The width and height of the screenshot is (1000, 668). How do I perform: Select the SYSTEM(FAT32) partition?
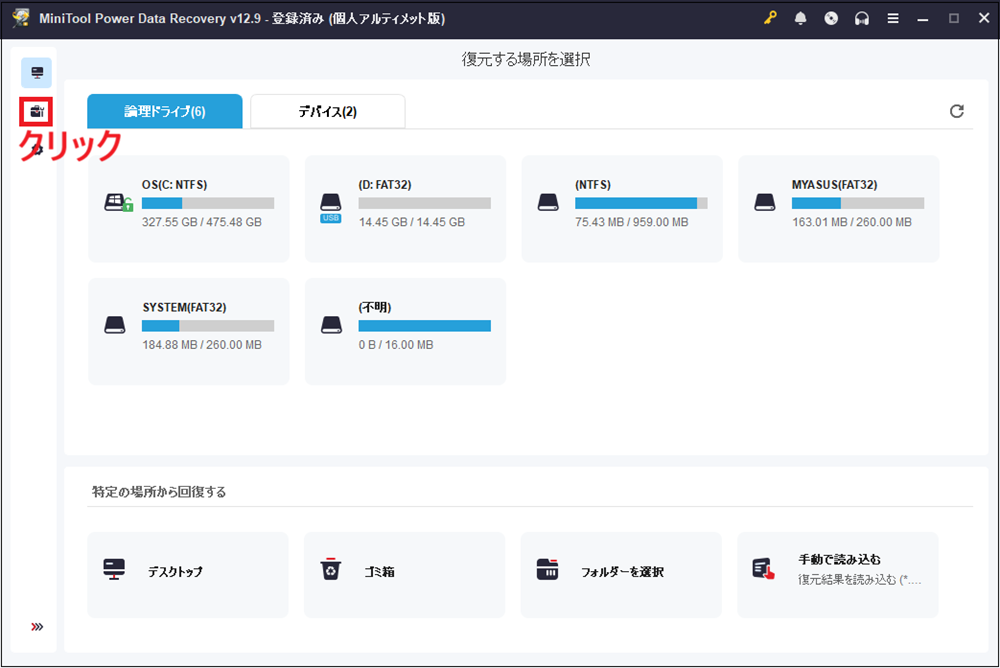189,331
